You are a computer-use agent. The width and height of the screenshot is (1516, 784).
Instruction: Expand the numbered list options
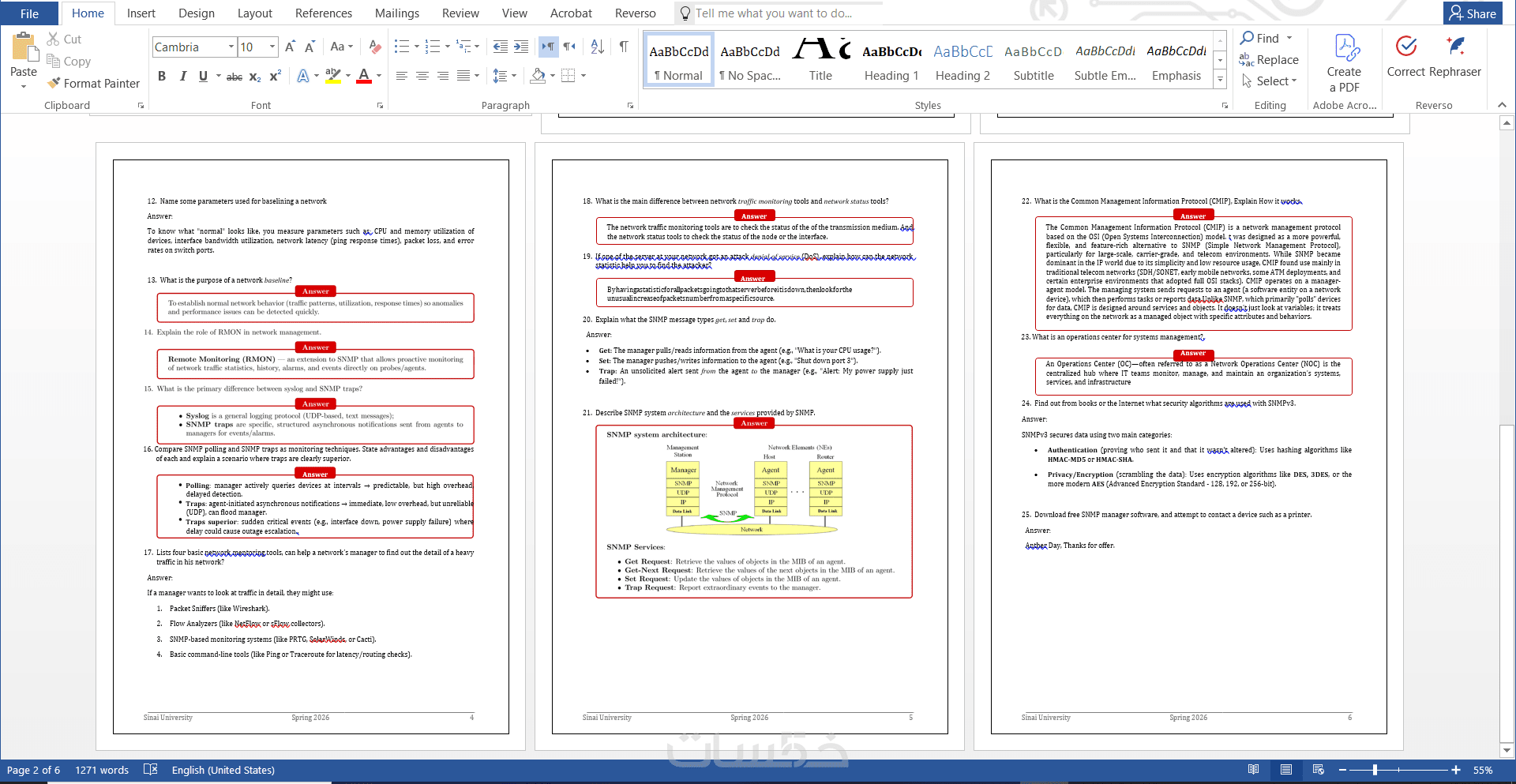448,47
